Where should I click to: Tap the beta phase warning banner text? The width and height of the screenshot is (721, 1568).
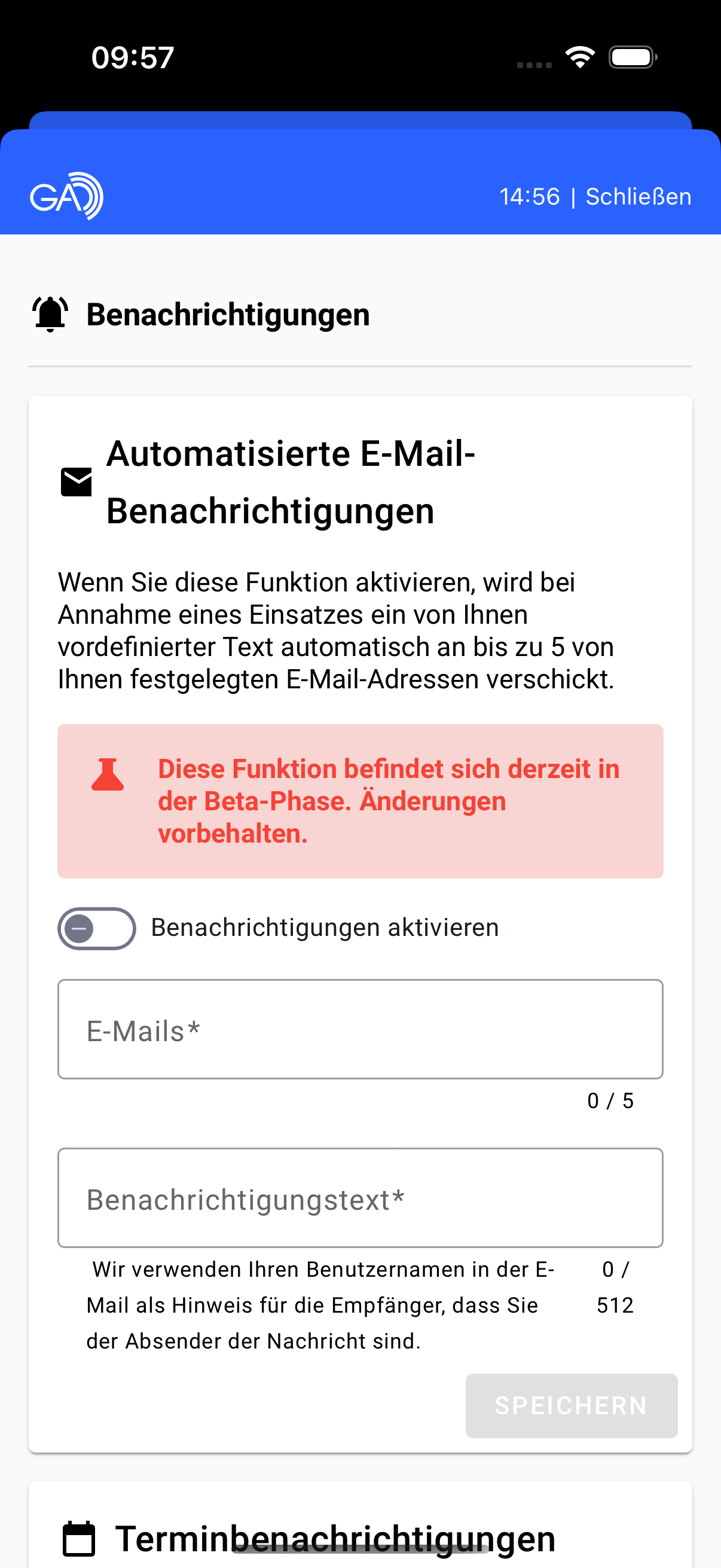pos(389,801)
